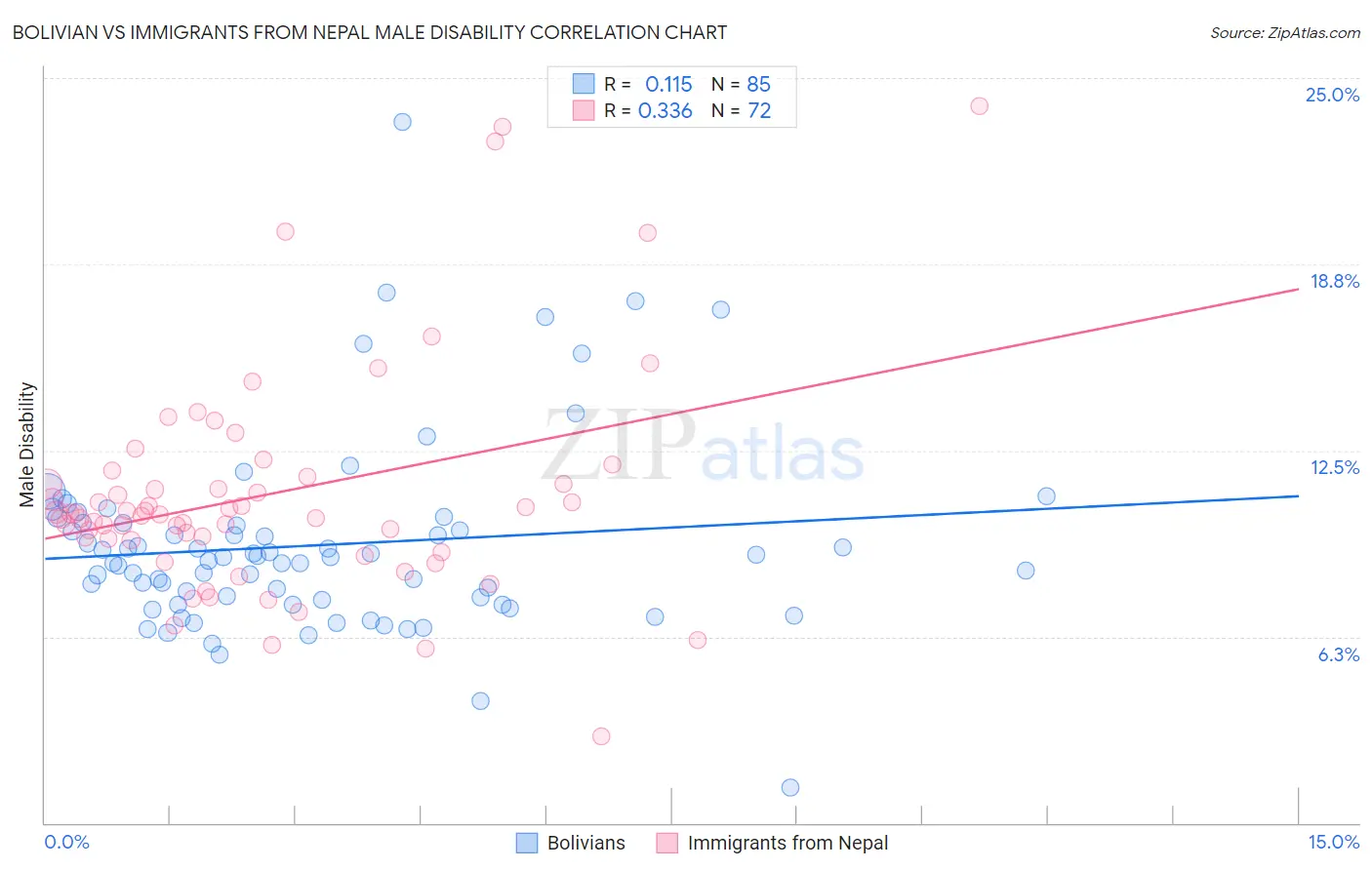Click the lowest blue data point near the x-axis
Viewport: 1372px width, 870px height.
point(790,787)
